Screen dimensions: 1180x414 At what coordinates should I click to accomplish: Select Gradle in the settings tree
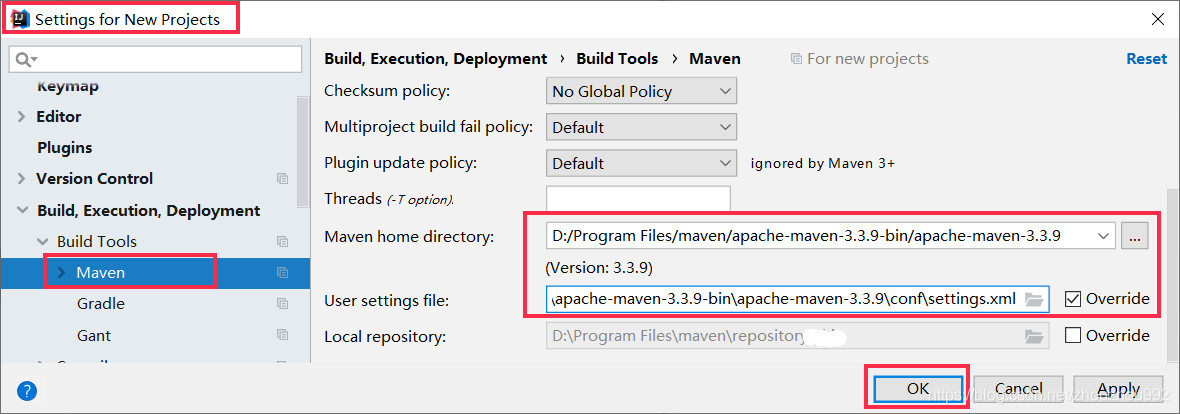tap(101, 304)
